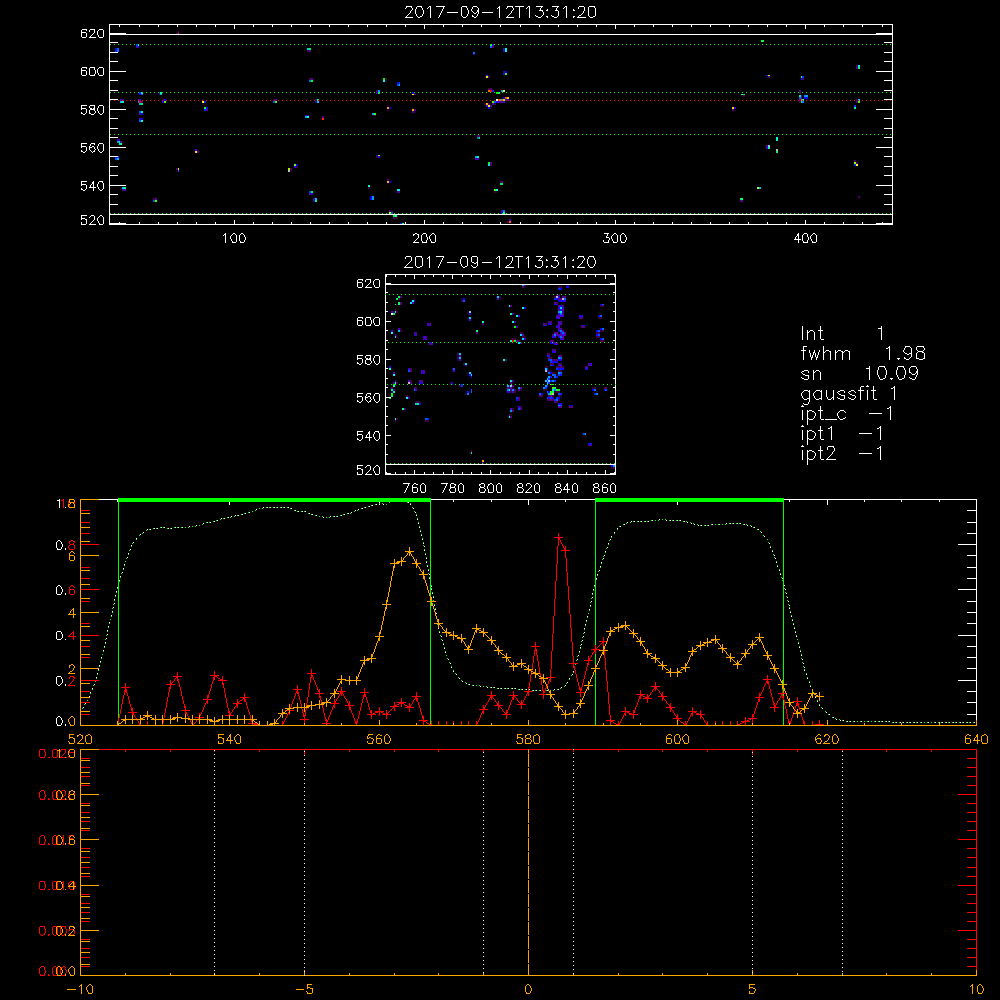This screenshot has width=1000, height=1000.
Task: Click the tall red peak near 584 in profile plot
Action: point(559,539)
